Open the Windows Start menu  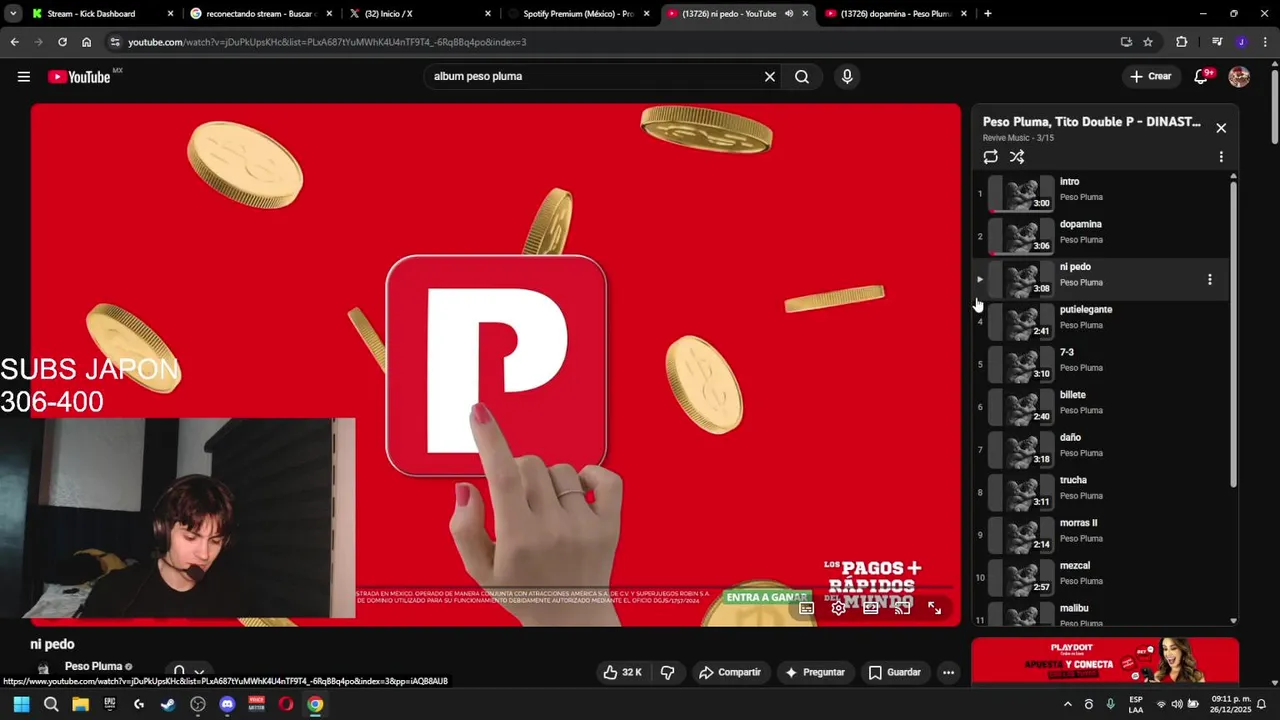click(x=21, y=704)
